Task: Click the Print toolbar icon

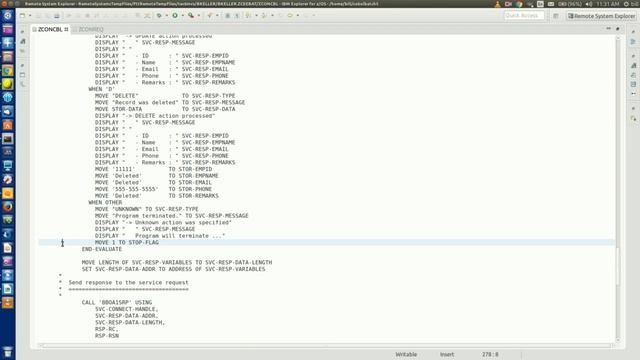Action: pos(57,16)
